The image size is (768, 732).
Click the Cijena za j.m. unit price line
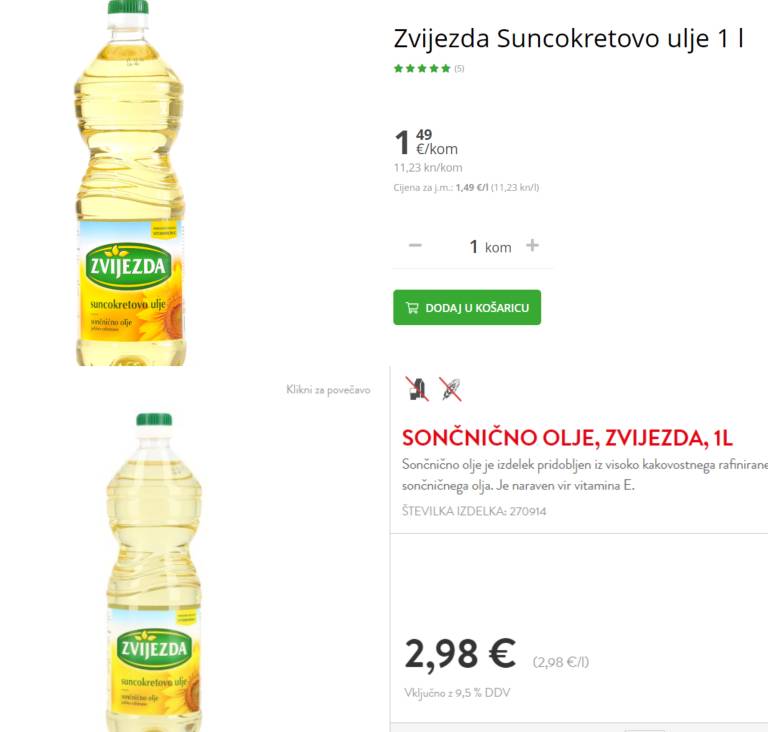[x=466, y=187]
